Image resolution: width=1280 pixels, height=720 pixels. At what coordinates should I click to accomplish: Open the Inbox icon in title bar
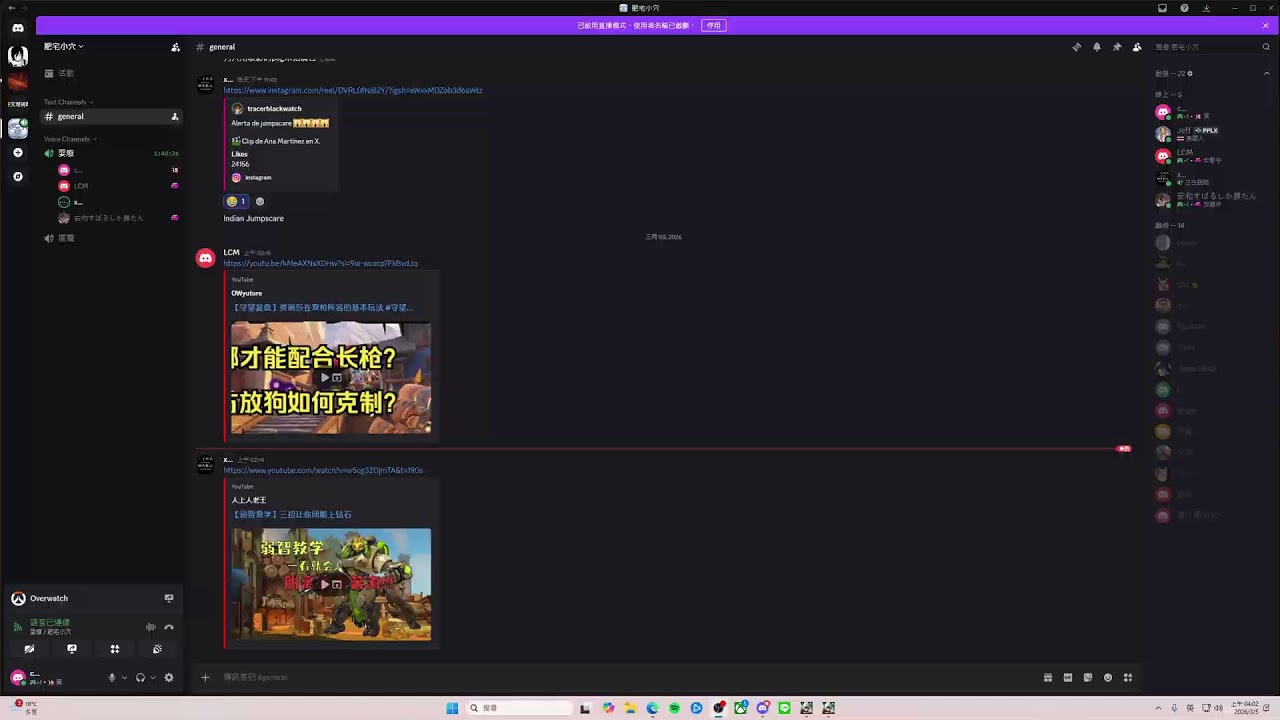click(1162, 8)
